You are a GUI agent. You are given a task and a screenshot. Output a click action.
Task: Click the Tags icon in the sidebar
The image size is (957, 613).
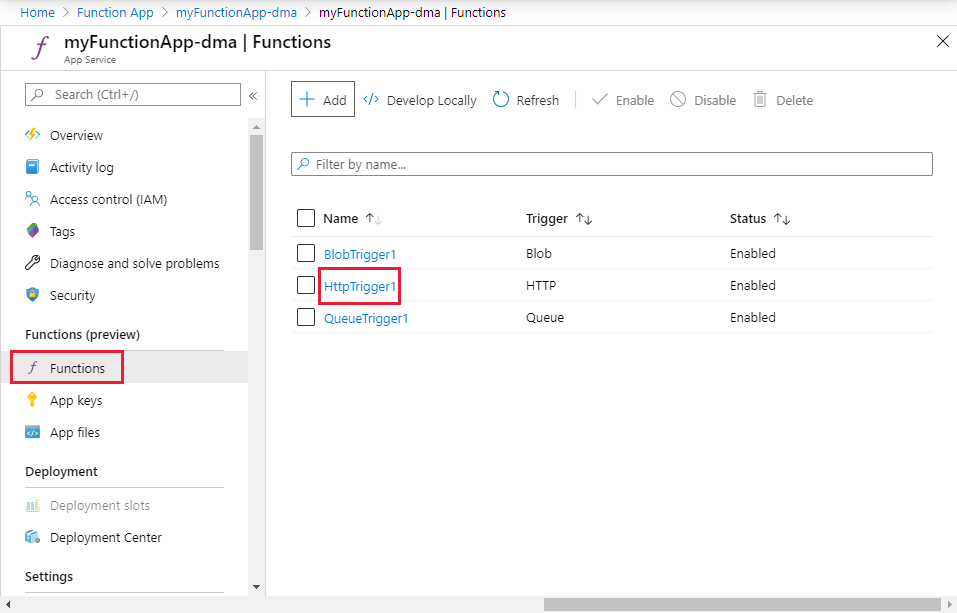[x=33, y=231]
